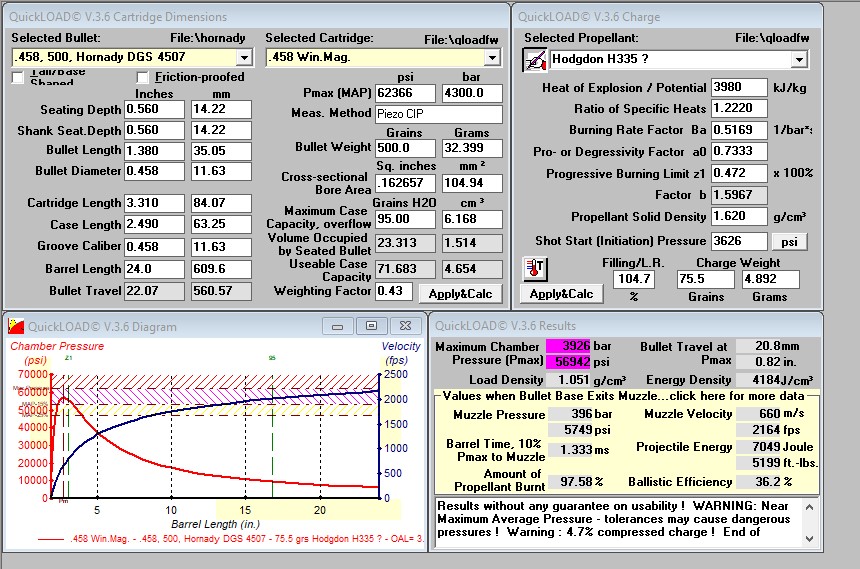This screenshot has width=860, height=569.
Task: Click the Burning Rate Factor Ba field
Action: click(739, 130)
